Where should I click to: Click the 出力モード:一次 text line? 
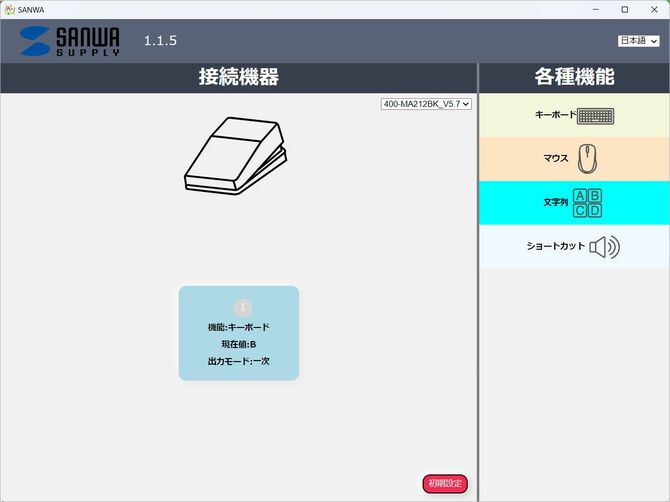(x=239, y=361)
